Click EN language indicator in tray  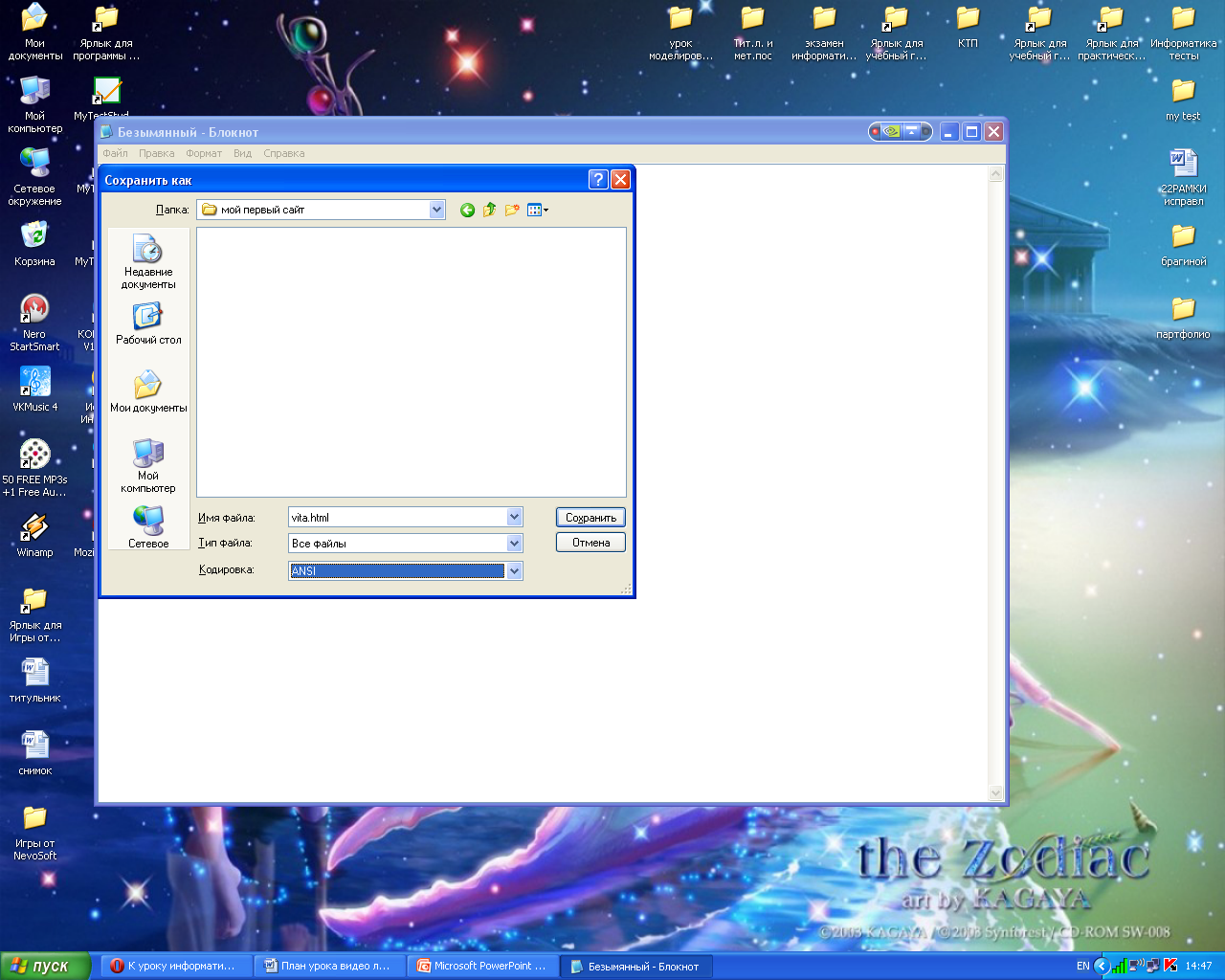tap(1082, 966)
